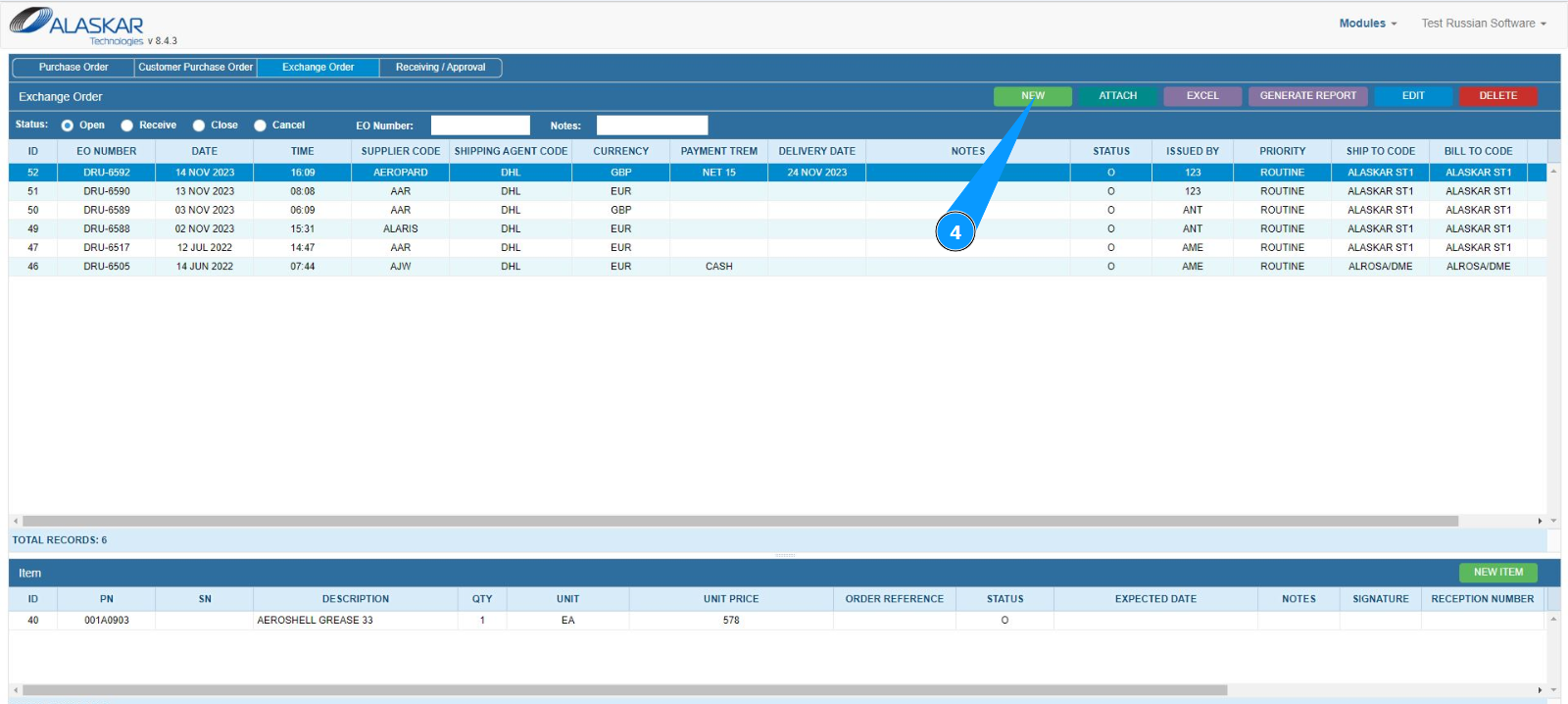Select the Close status radio button
The image size is (1568, 704).
(x=199, y=126)
